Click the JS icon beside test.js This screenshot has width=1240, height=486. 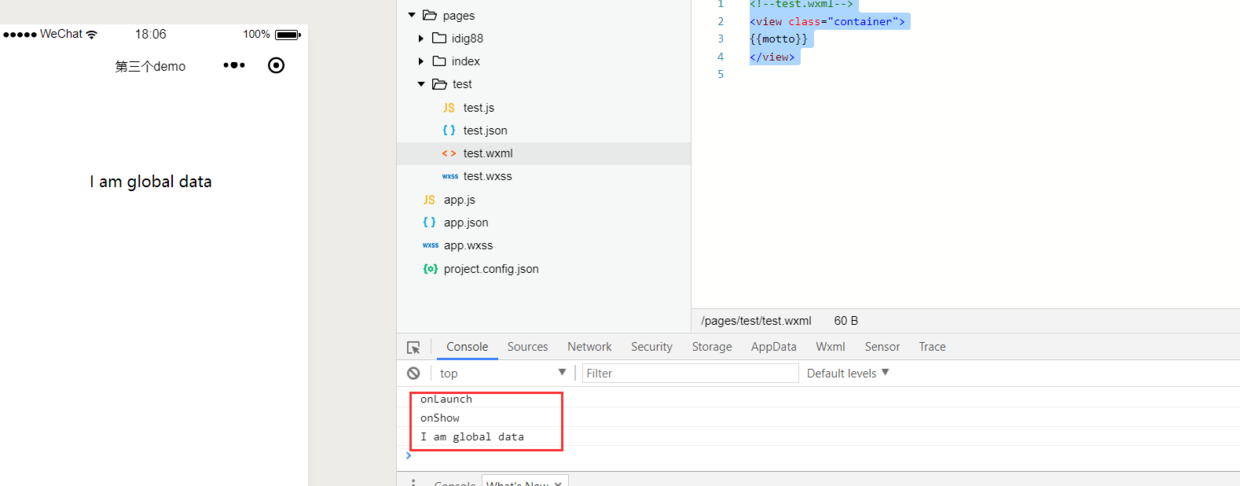[449, 107]
